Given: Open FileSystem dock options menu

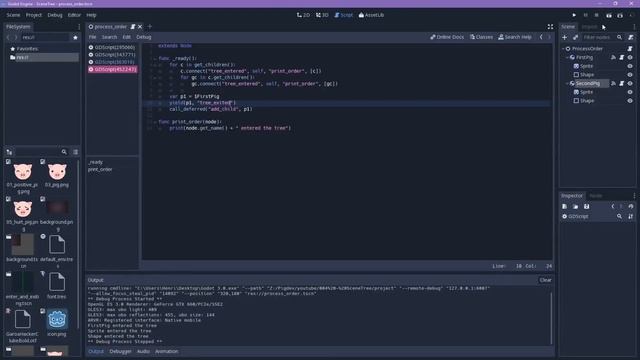Looking at the screenshot, I should pyautogui.click(x=79, y=27).
